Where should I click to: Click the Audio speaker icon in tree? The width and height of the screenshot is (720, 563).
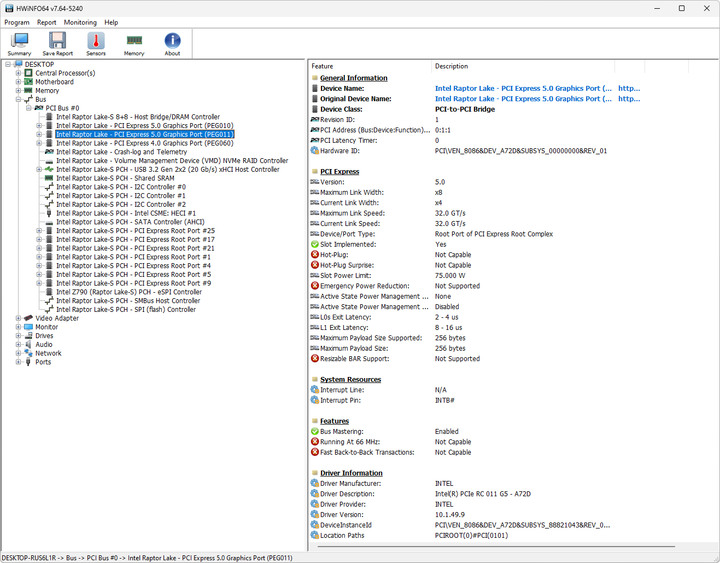[28, 344]
